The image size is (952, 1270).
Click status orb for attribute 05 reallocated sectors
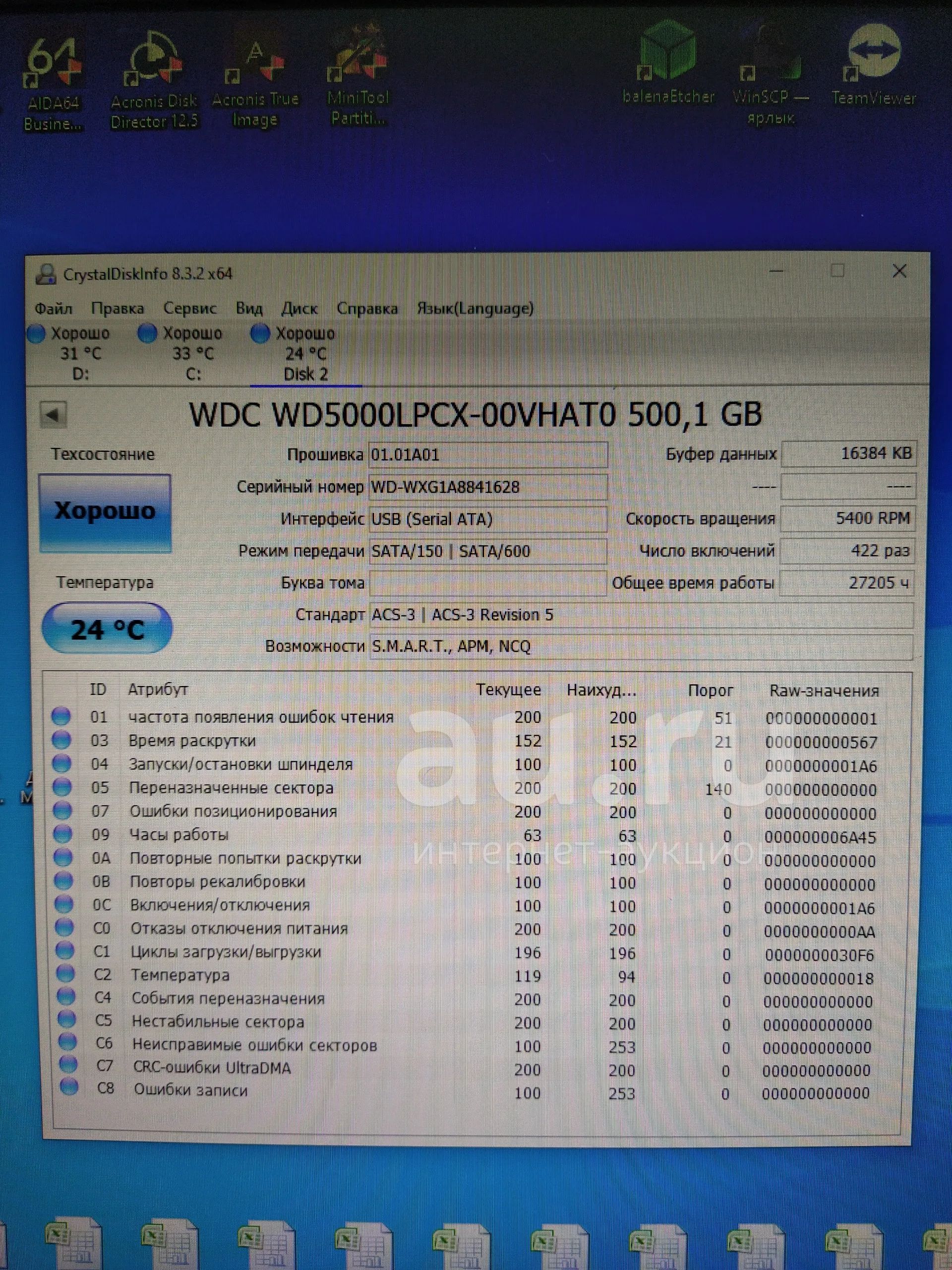tap(62, 787)
